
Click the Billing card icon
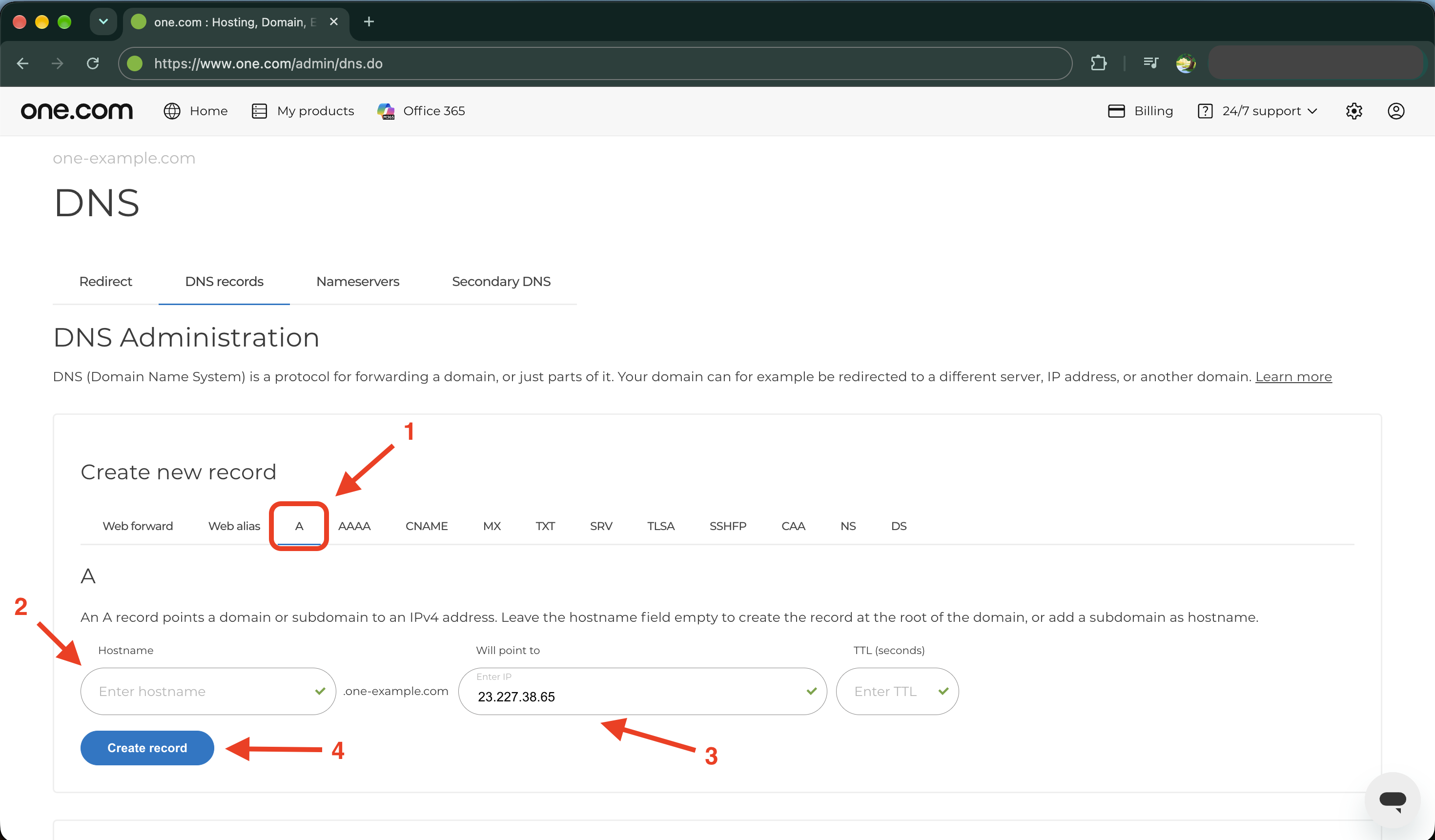1116,111
